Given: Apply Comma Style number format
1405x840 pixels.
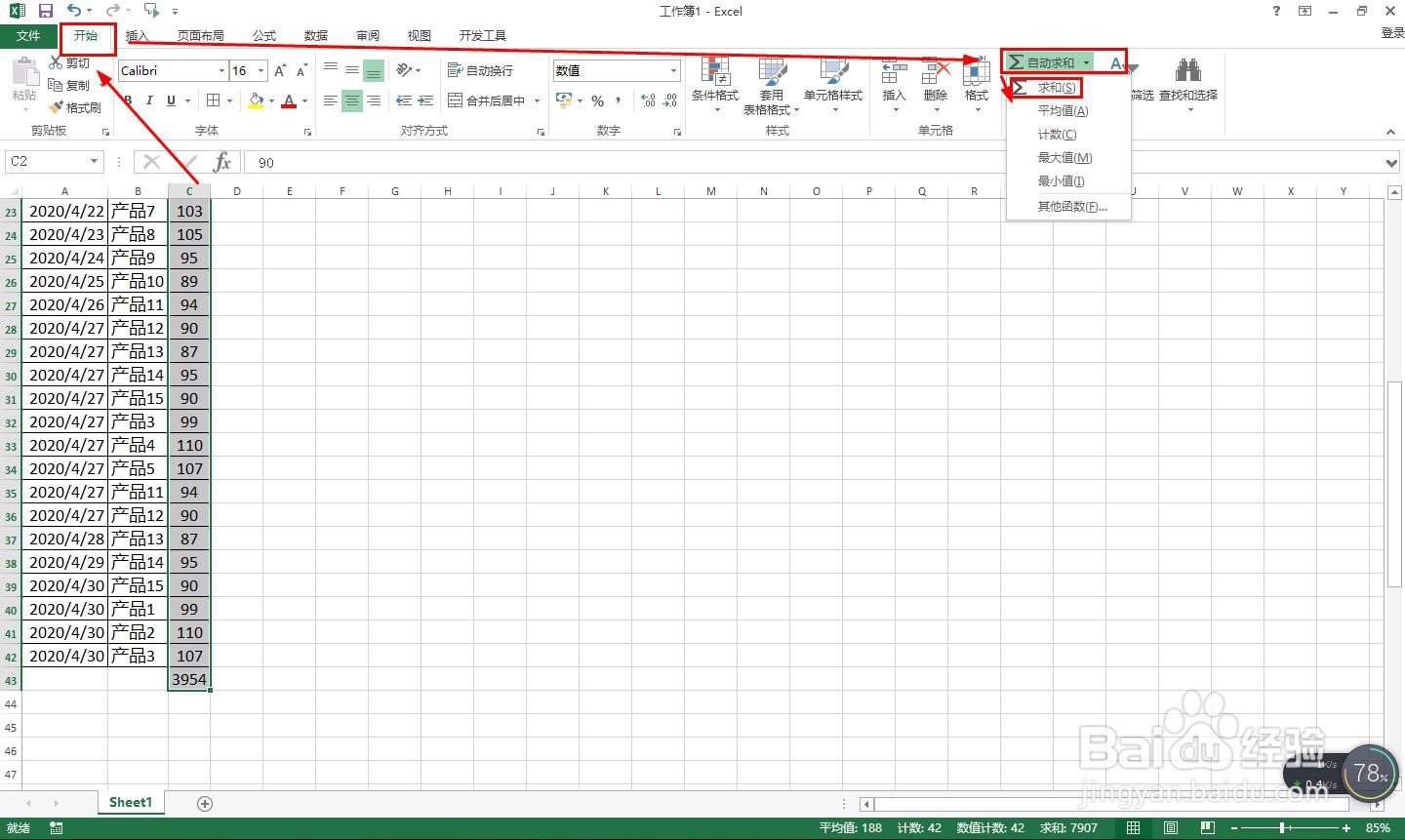Looking at the screenshot, I should click(619, 100).
